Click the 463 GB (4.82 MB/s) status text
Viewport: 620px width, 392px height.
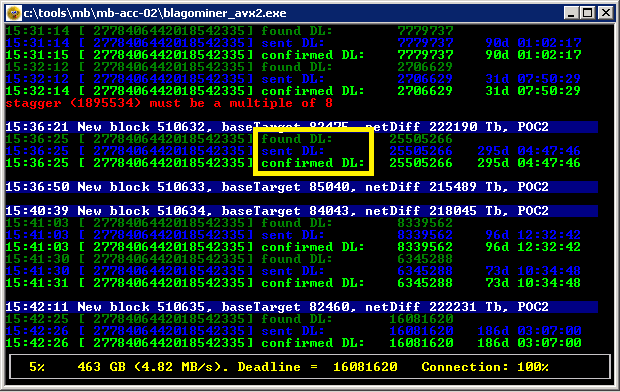(x=153, y=367)
